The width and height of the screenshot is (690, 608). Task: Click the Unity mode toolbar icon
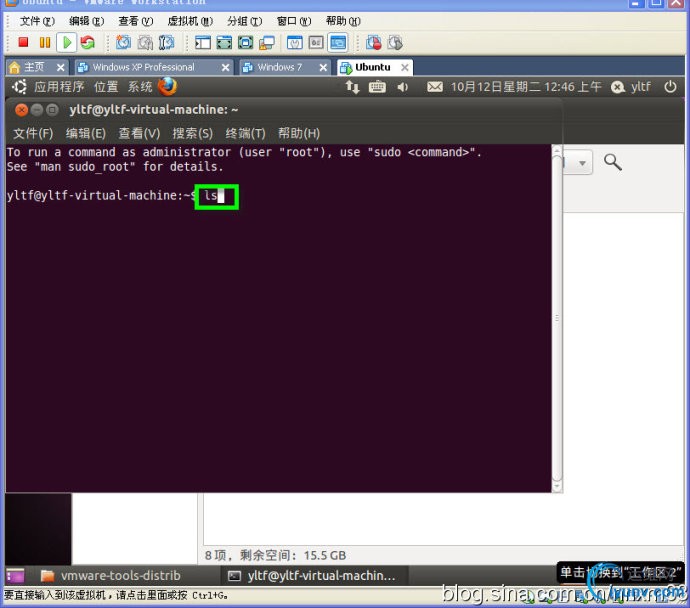pyautogui.click(x=267, y=42)
